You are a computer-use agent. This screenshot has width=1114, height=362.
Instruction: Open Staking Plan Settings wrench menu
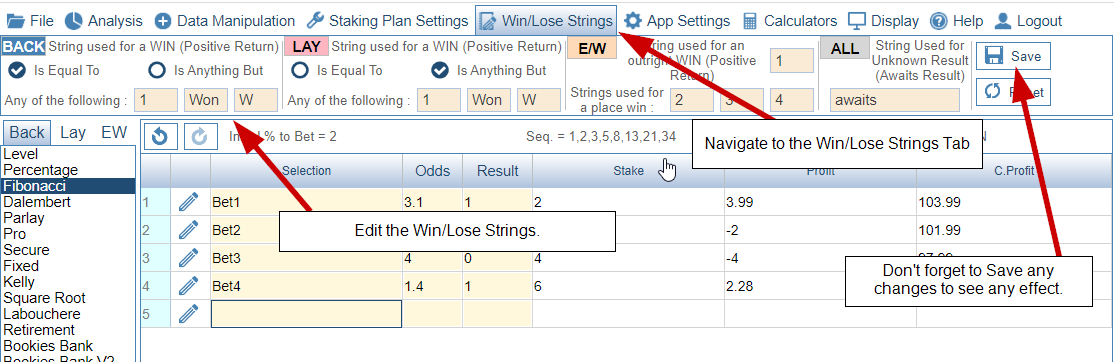pyautogui.click(x=387, y=21)
